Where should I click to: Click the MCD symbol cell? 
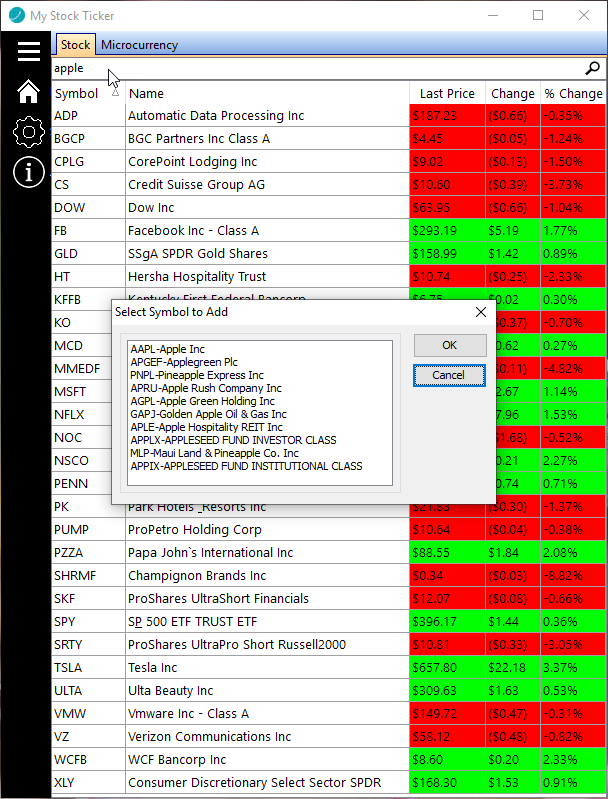(x=82, y=346)
